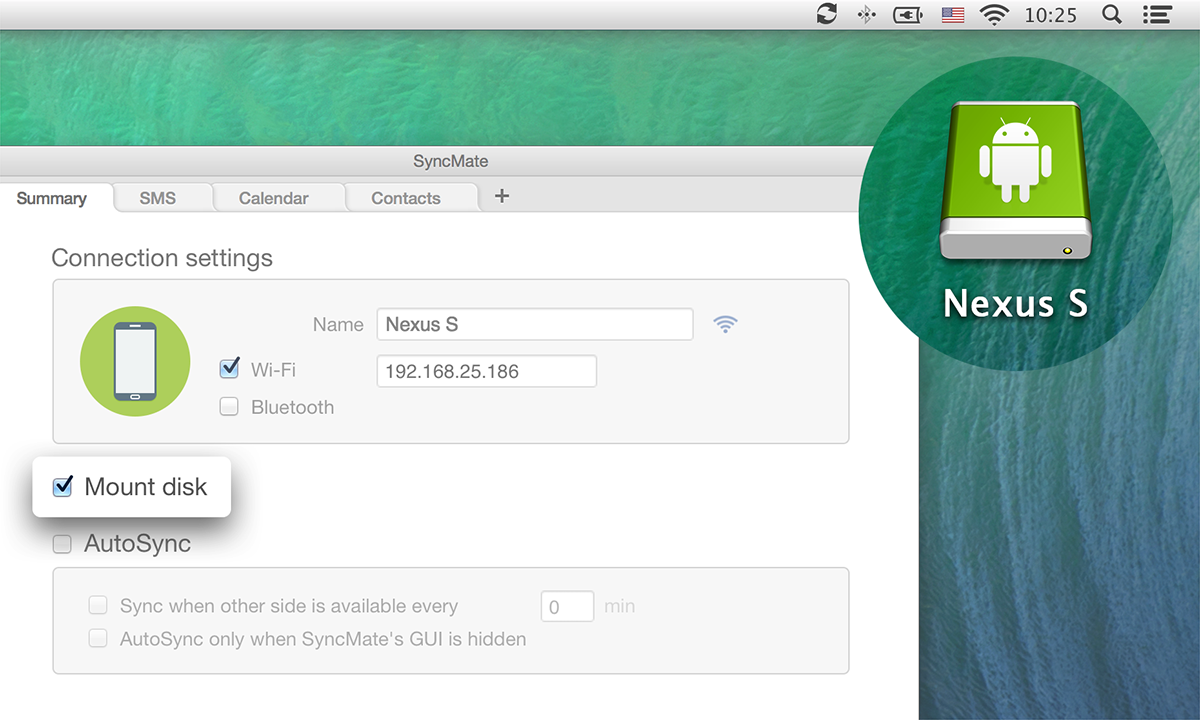Open the US flag input source menu

click(953, 15)
